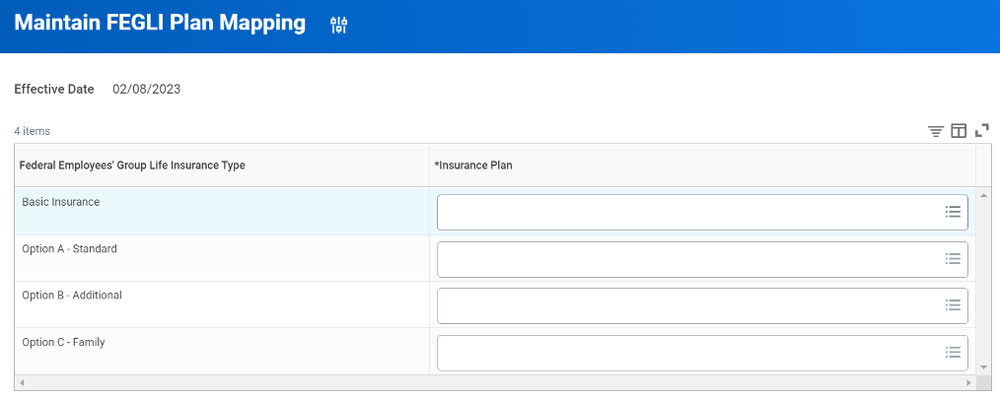The image size is (1000, 399).
Task: Click the Effective Date label
Action: [54, 89]
